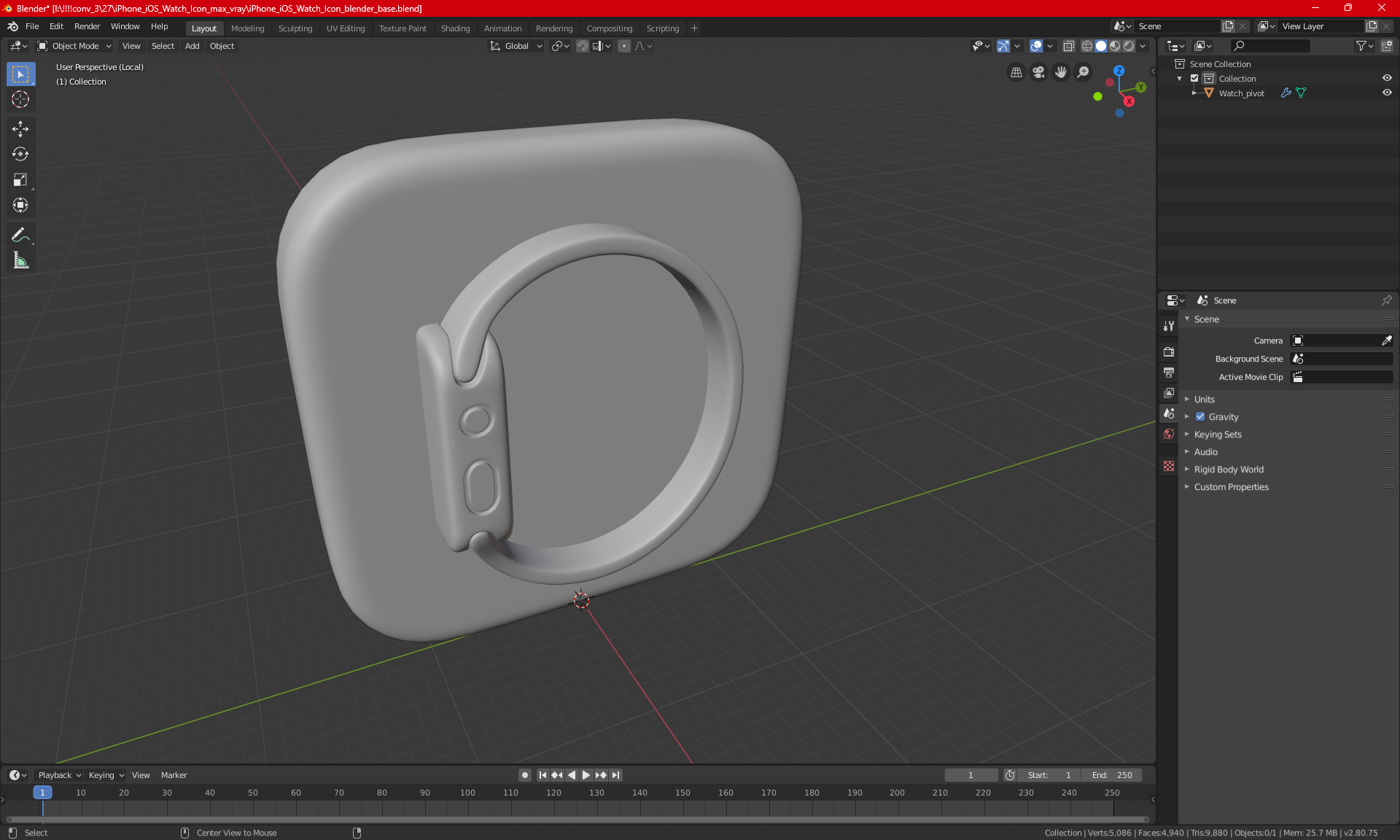The image size is (1400, 840).
Task: Jump to the last frame
Action: click(x=616, y=775)
